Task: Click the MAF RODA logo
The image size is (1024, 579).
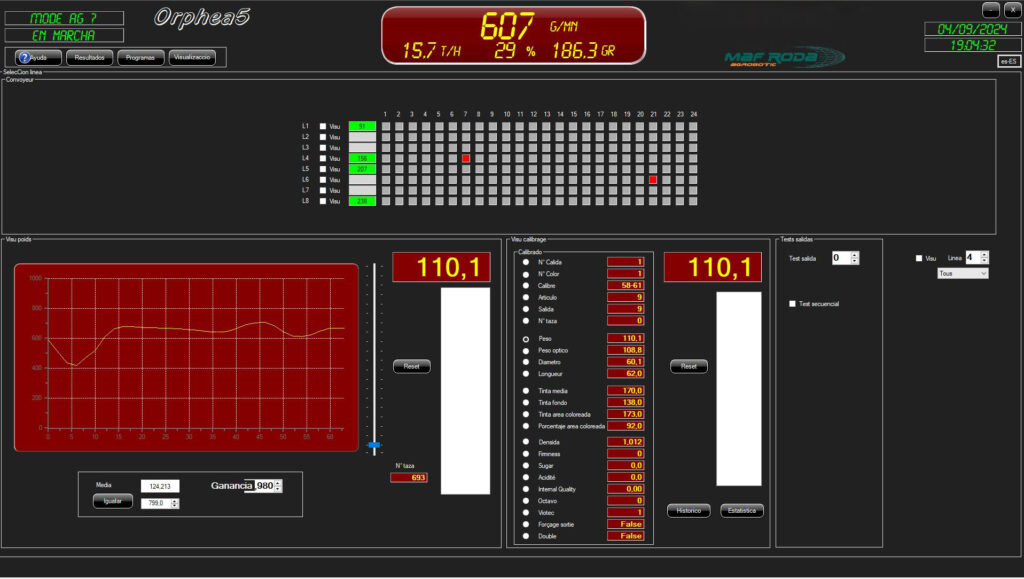Action: pos(784,59)
